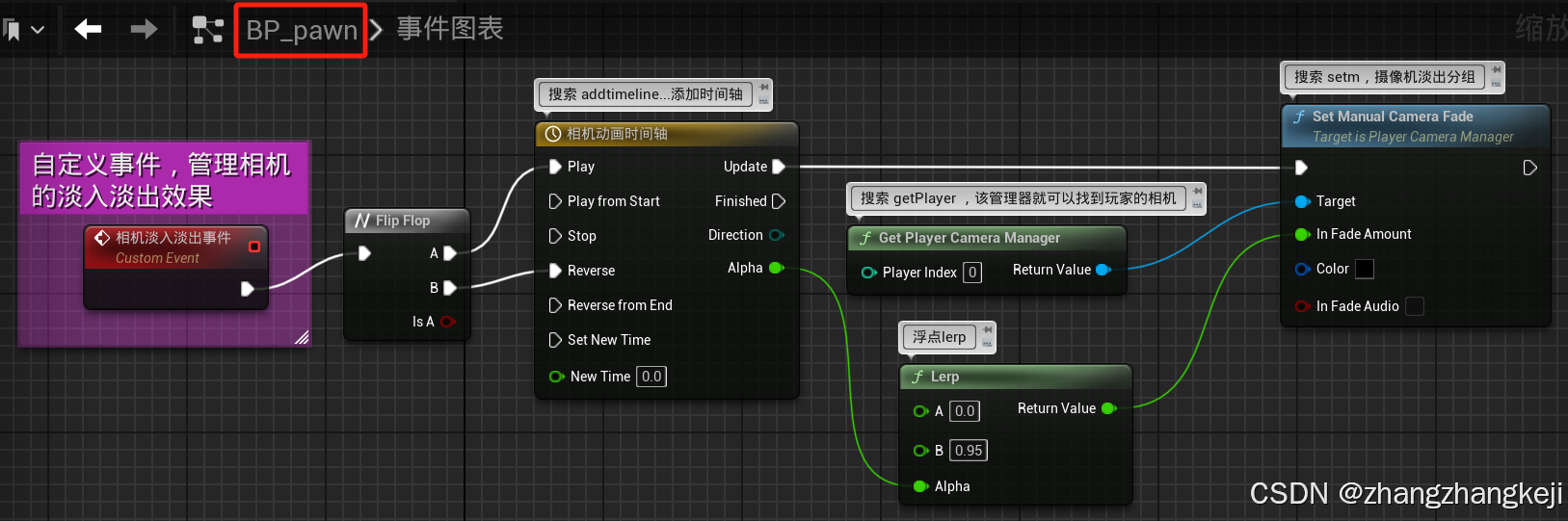Select the Flip Flop node header
Screen dimensions: 1568x521
pos(408,221)
